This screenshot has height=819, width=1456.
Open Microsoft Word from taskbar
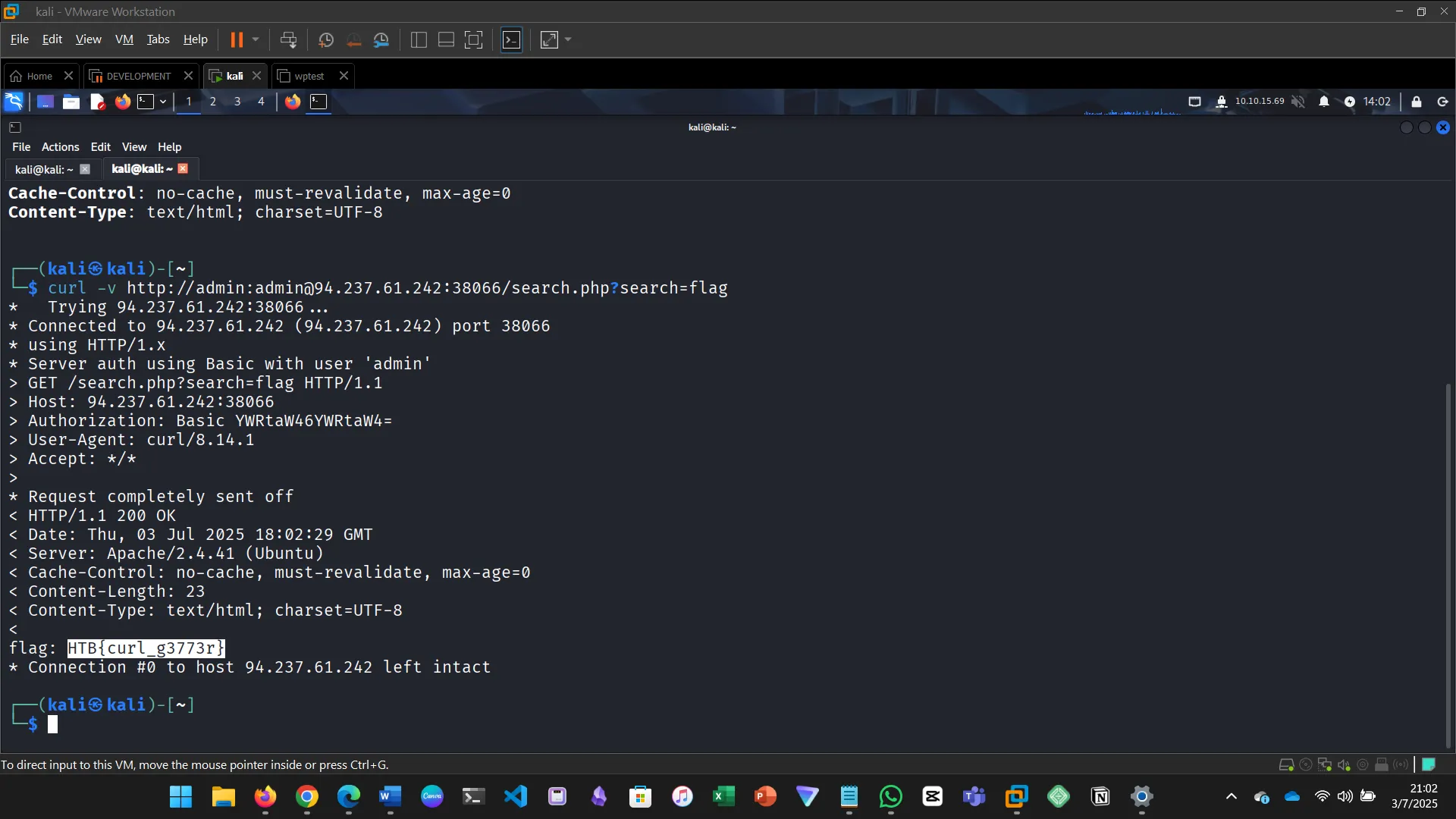pyautogui.click(x=390, y=796)
